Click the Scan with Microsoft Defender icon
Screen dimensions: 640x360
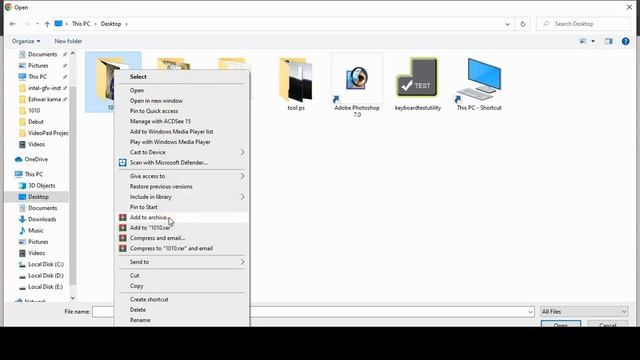(122, 162)
